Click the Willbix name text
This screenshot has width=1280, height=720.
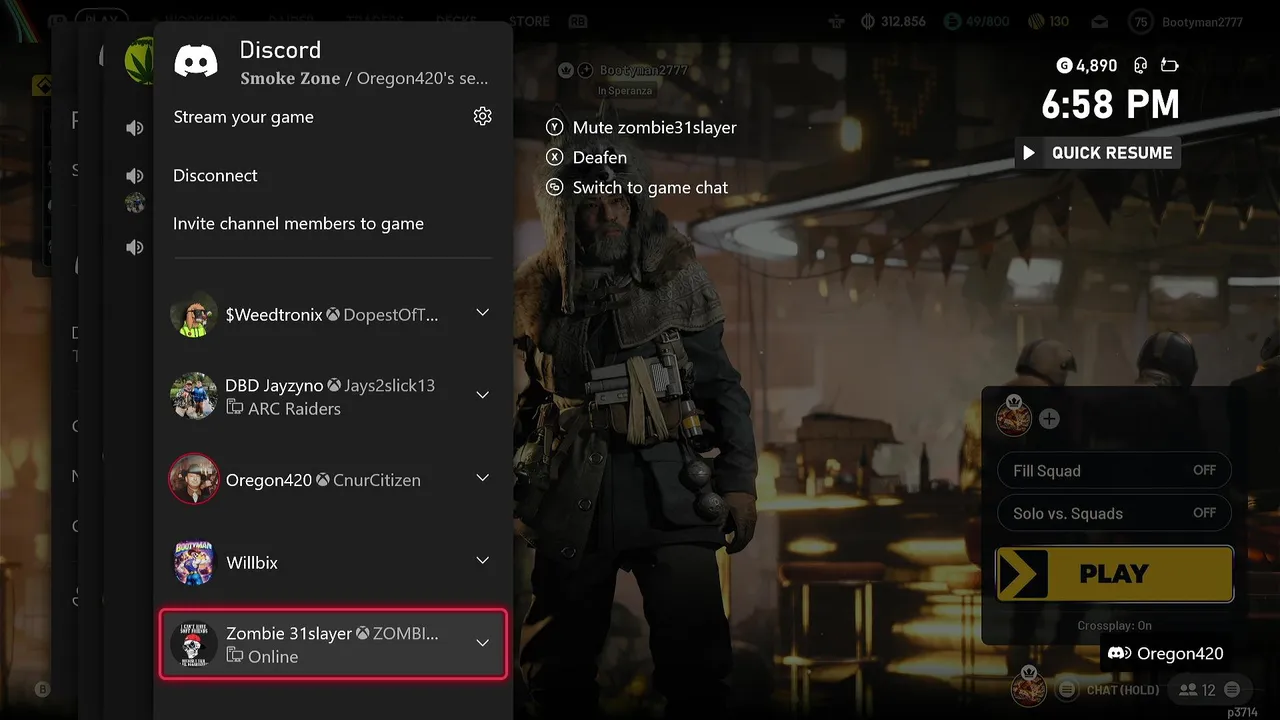tap(252, 563)
